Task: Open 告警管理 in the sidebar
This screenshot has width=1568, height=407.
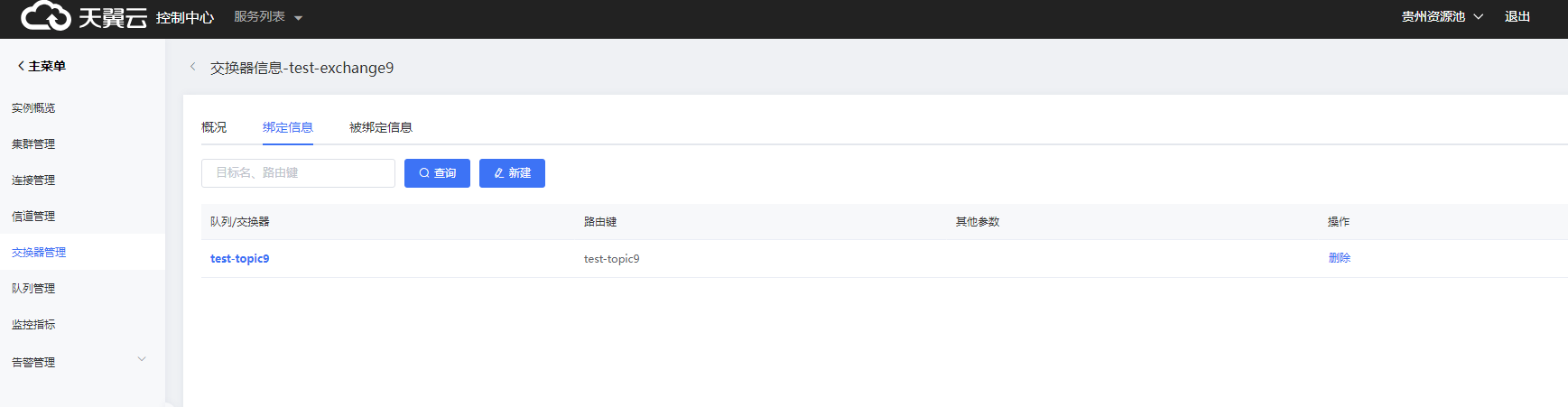Action: tap(33, 363)
